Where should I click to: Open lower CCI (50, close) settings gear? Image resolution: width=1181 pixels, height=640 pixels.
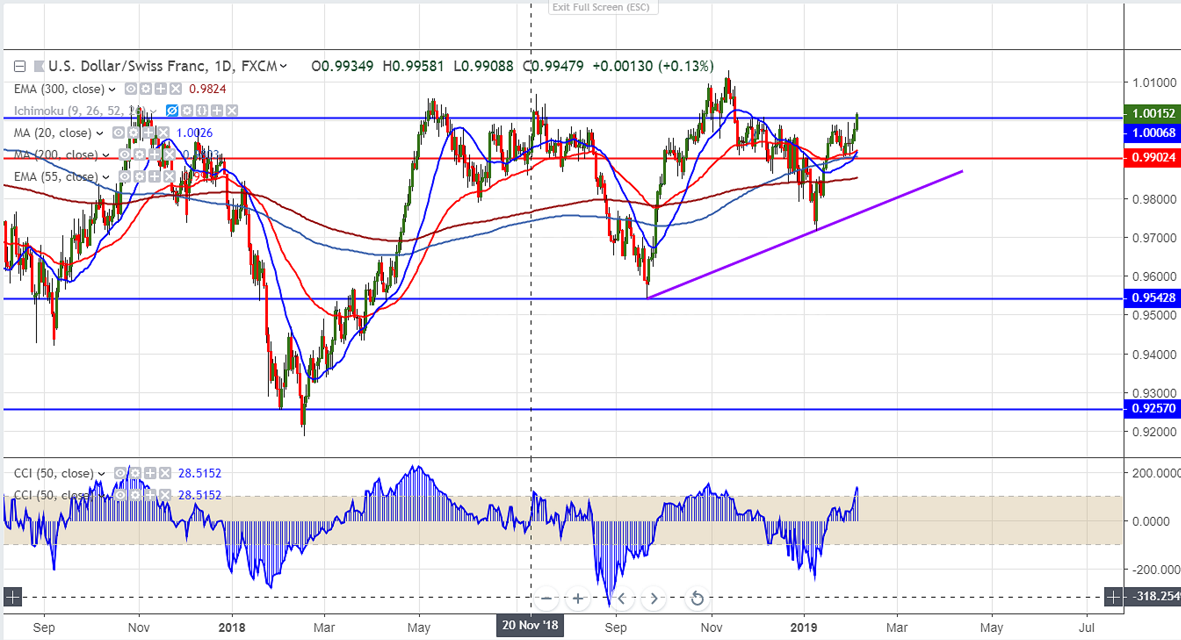135,495
